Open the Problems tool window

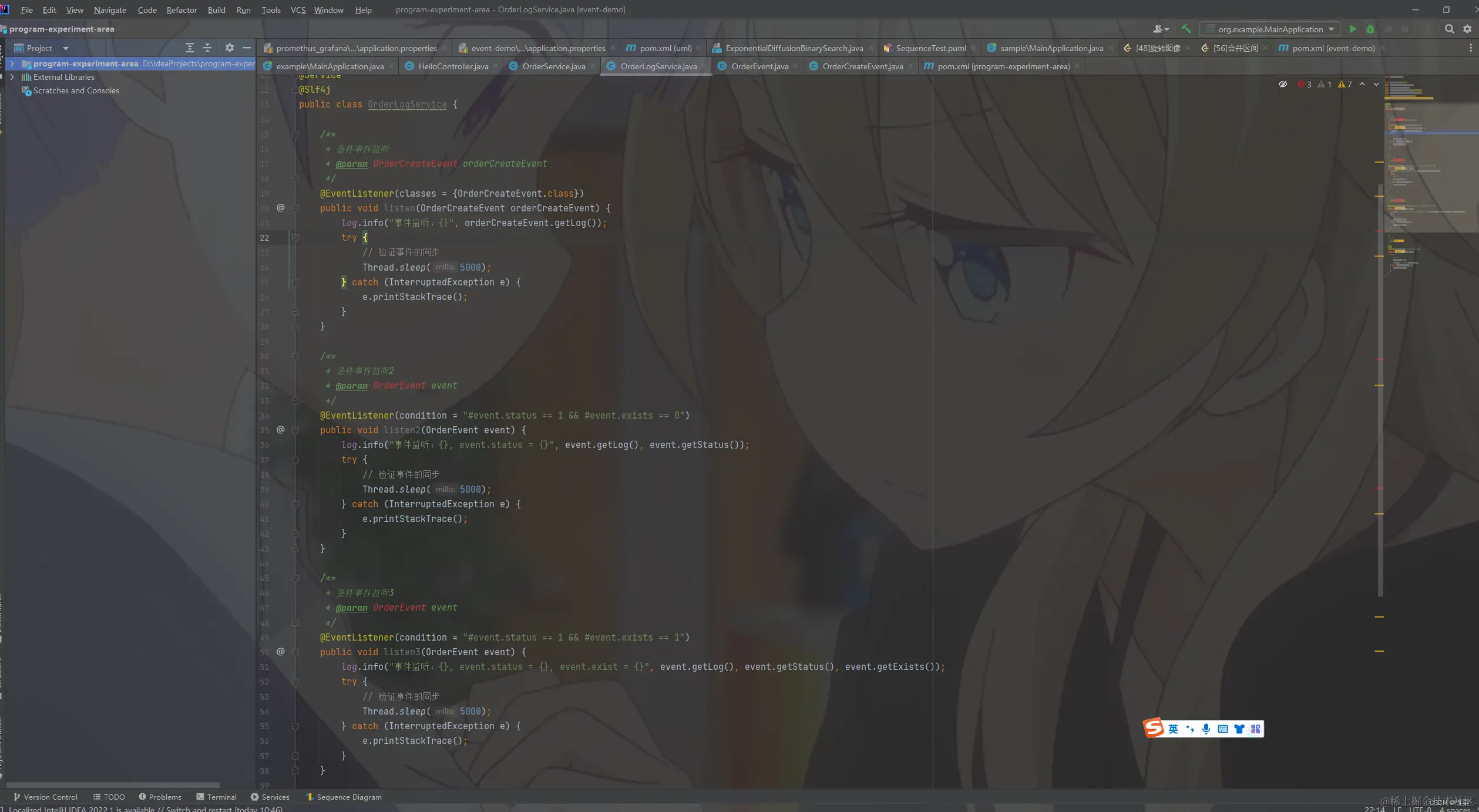pyautogui.click(x=160, y=797)
